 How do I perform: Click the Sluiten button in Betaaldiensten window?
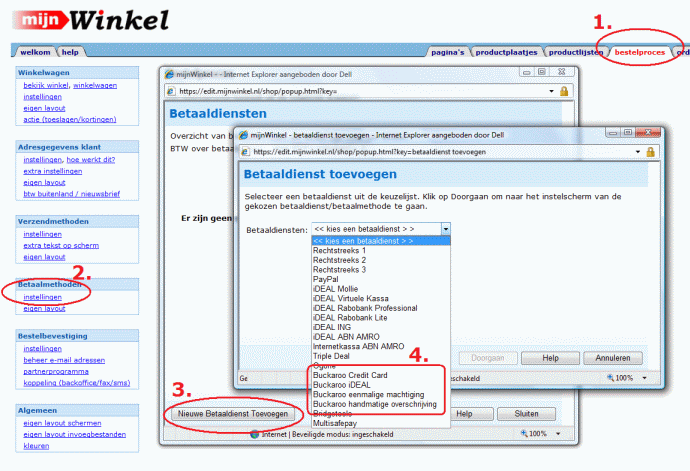(526, 414)
